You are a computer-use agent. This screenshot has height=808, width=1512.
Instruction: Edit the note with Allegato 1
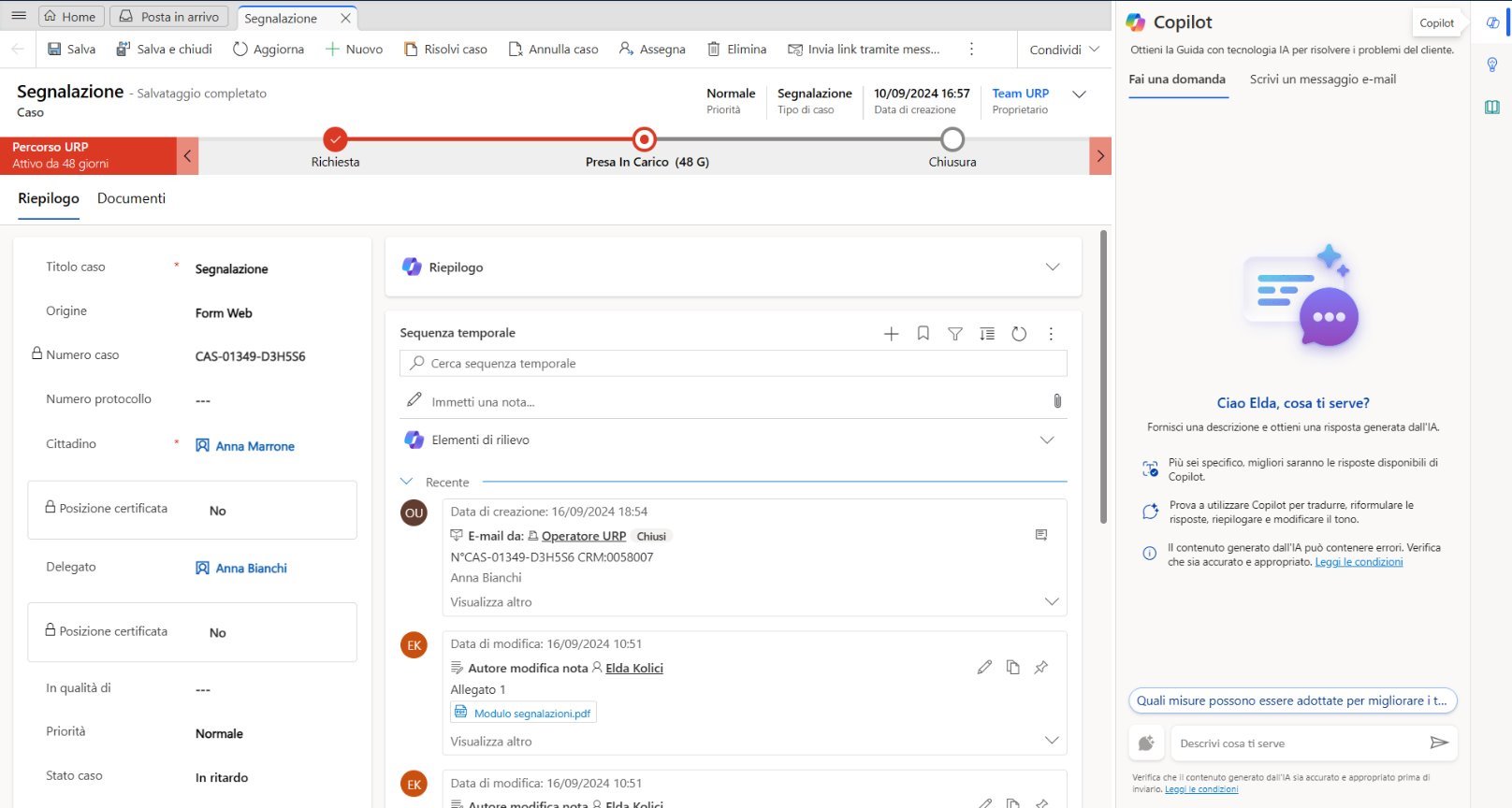tap(984, 668)
